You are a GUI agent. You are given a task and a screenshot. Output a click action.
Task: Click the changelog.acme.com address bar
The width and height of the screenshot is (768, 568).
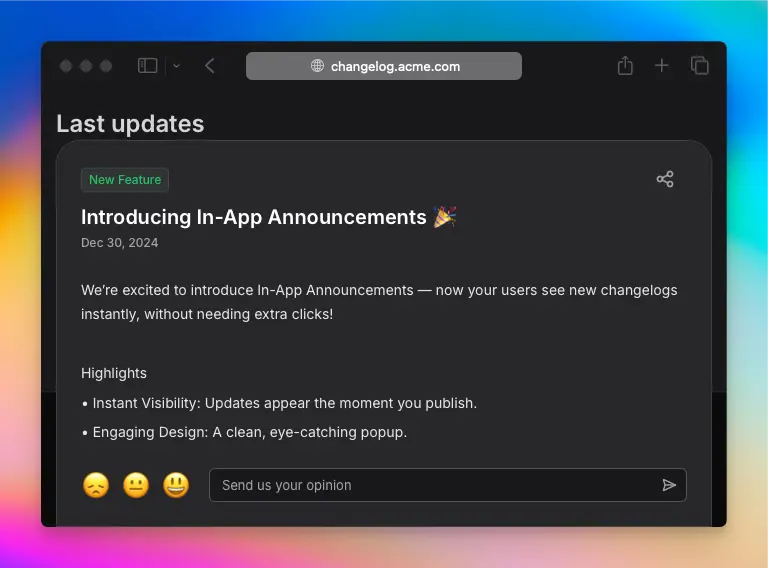tap(384, 66)
